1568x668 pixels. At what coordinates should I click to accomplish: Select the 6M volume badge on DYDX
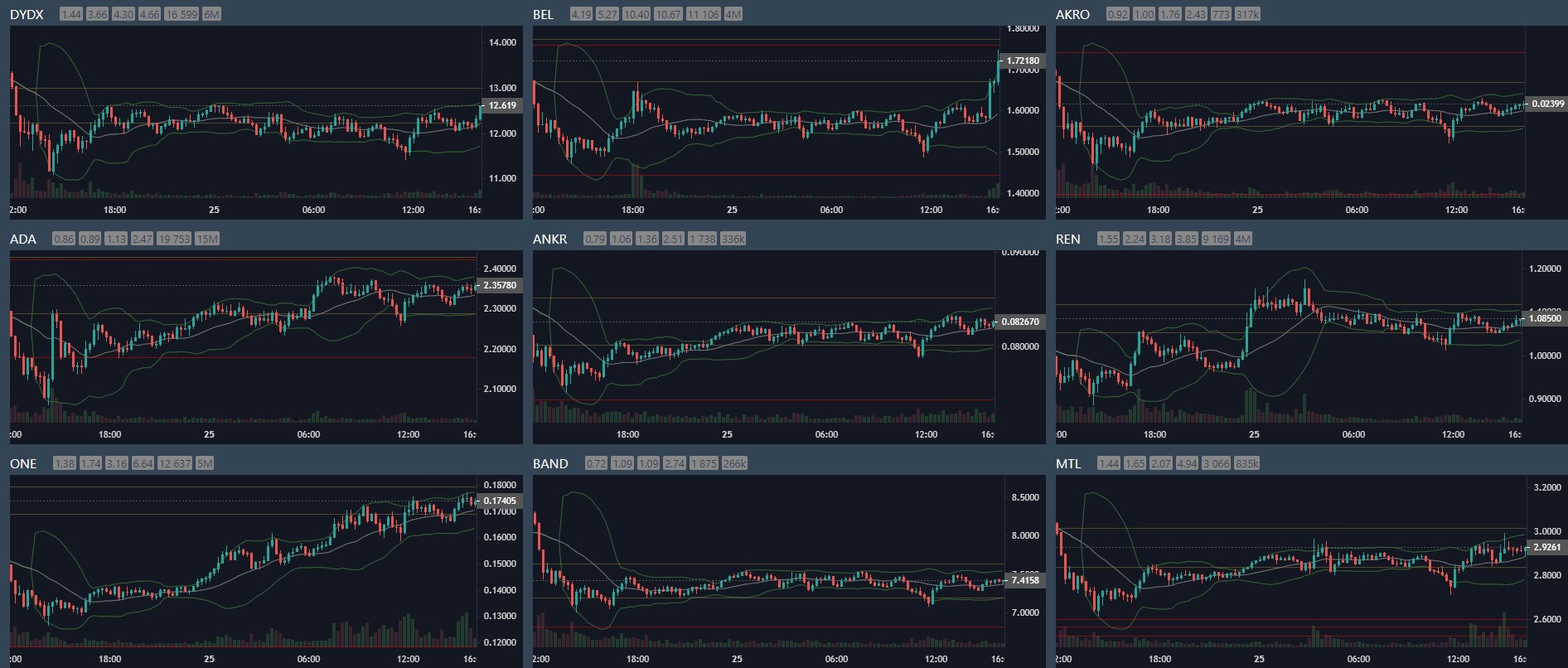pos(211,14)
